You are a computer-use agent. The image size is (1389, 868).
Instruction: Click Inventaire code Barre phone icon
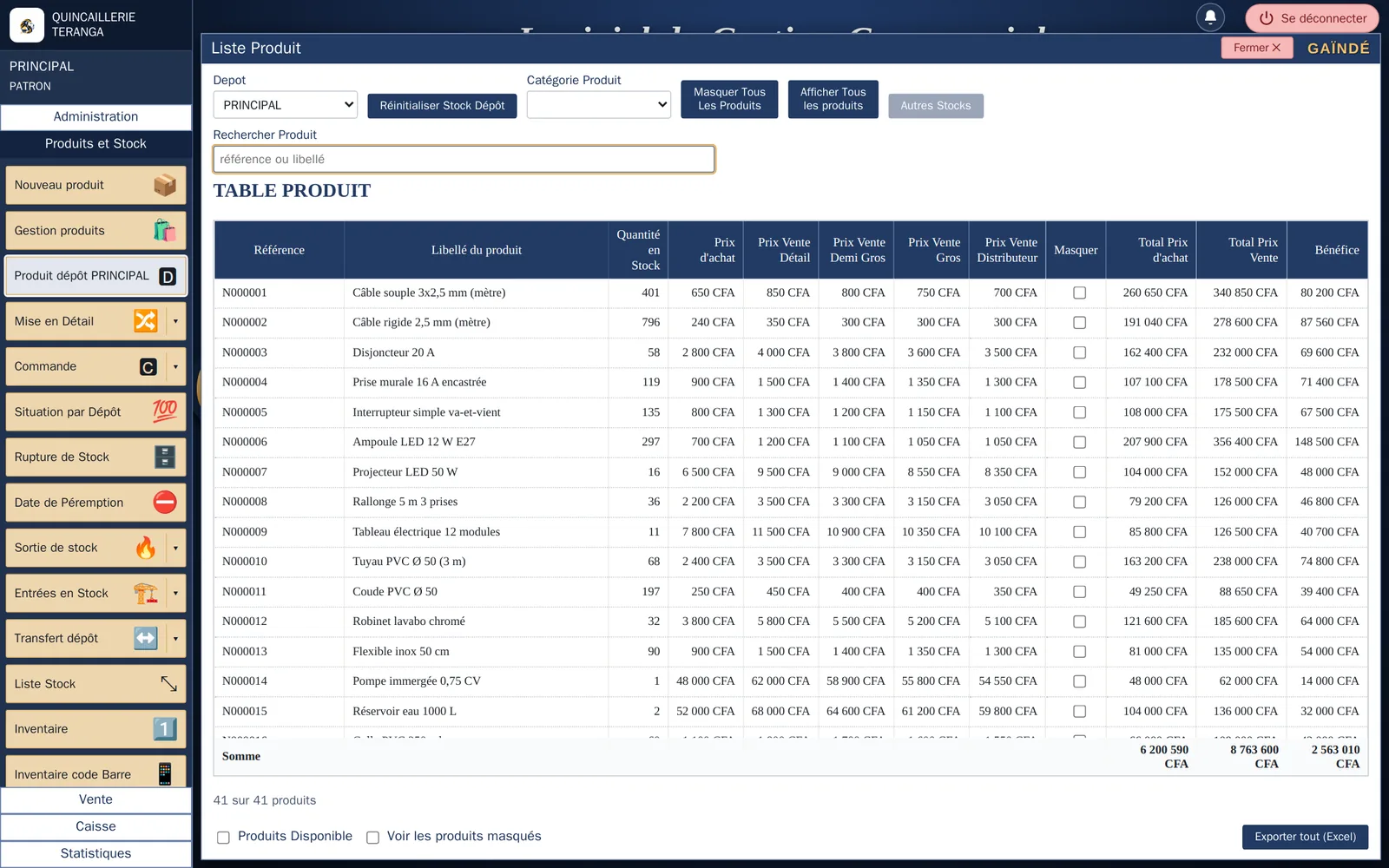coord(165,773)
